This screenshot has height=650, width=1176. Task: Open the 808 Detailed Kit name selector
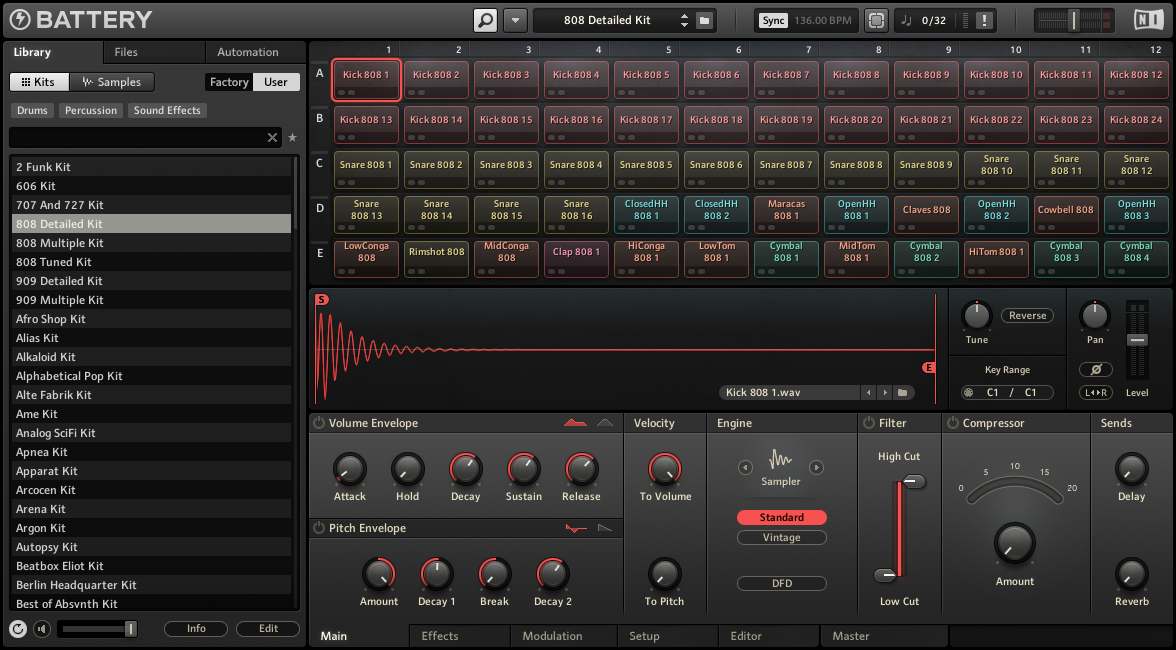coord(608,20)
